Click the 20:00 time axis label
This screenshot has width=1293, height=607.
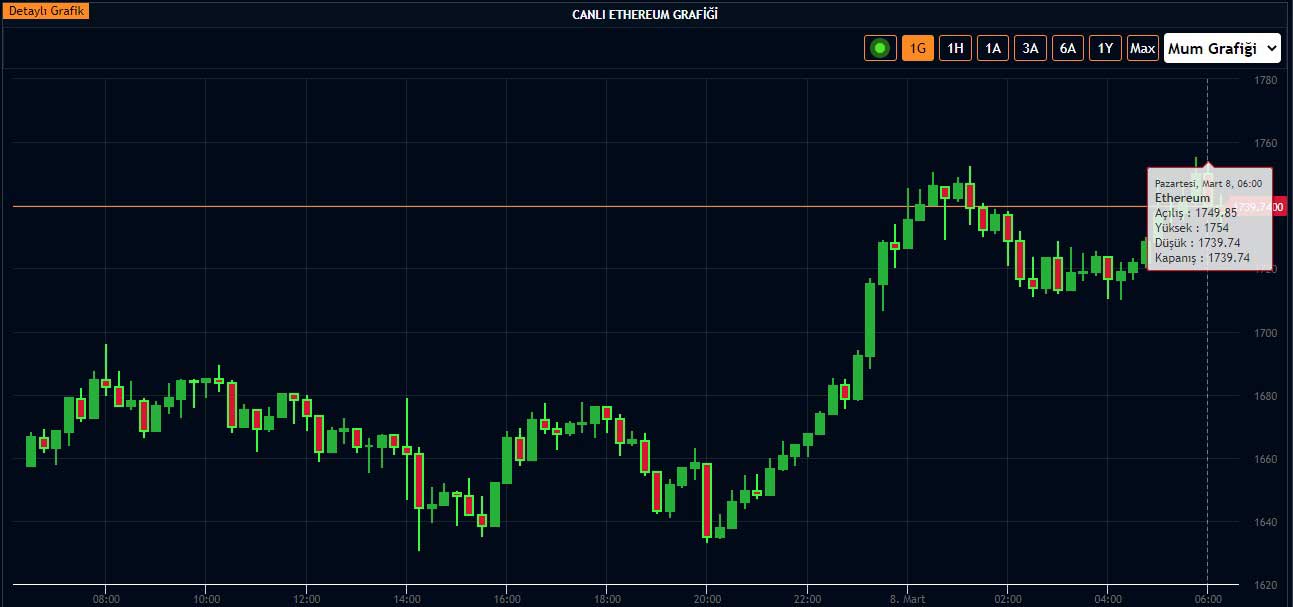[x=707, y=600]
